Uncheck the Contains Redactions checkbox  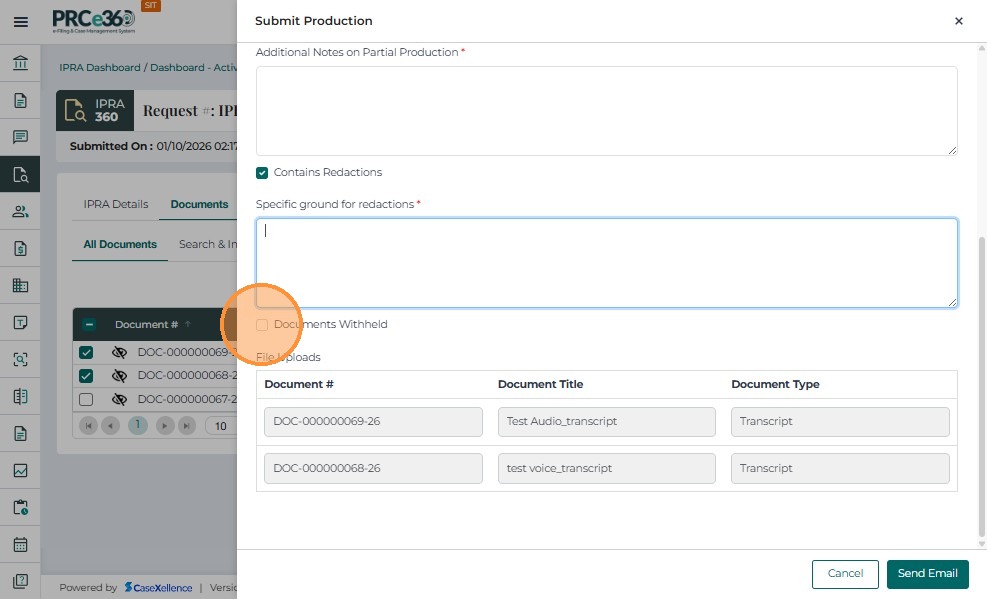tap(262, 173)
